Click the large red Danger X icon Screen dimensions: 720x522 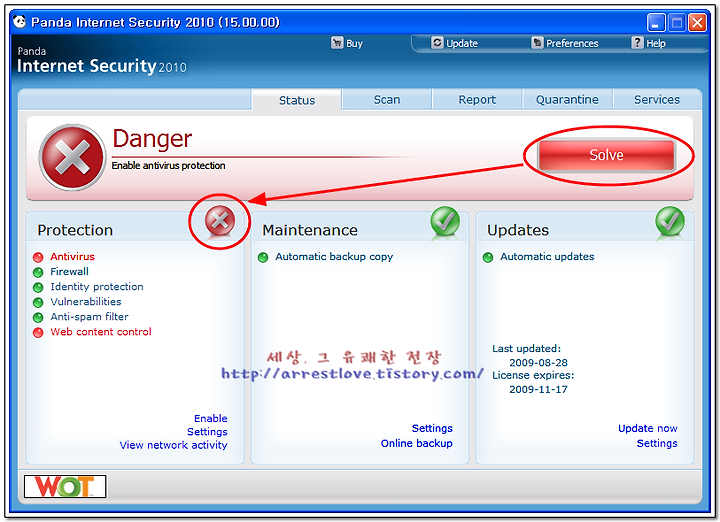click(72, 157)
